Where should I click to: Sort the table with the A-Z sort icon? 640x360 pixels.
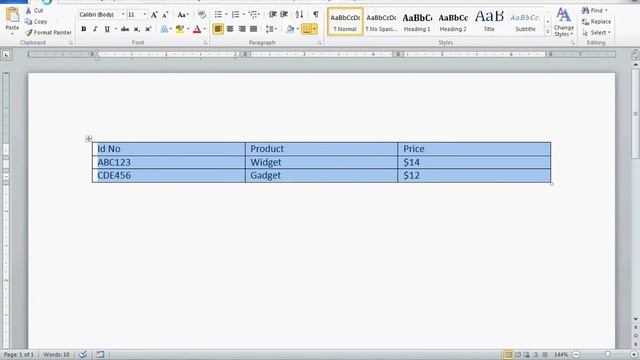point(299,15)
